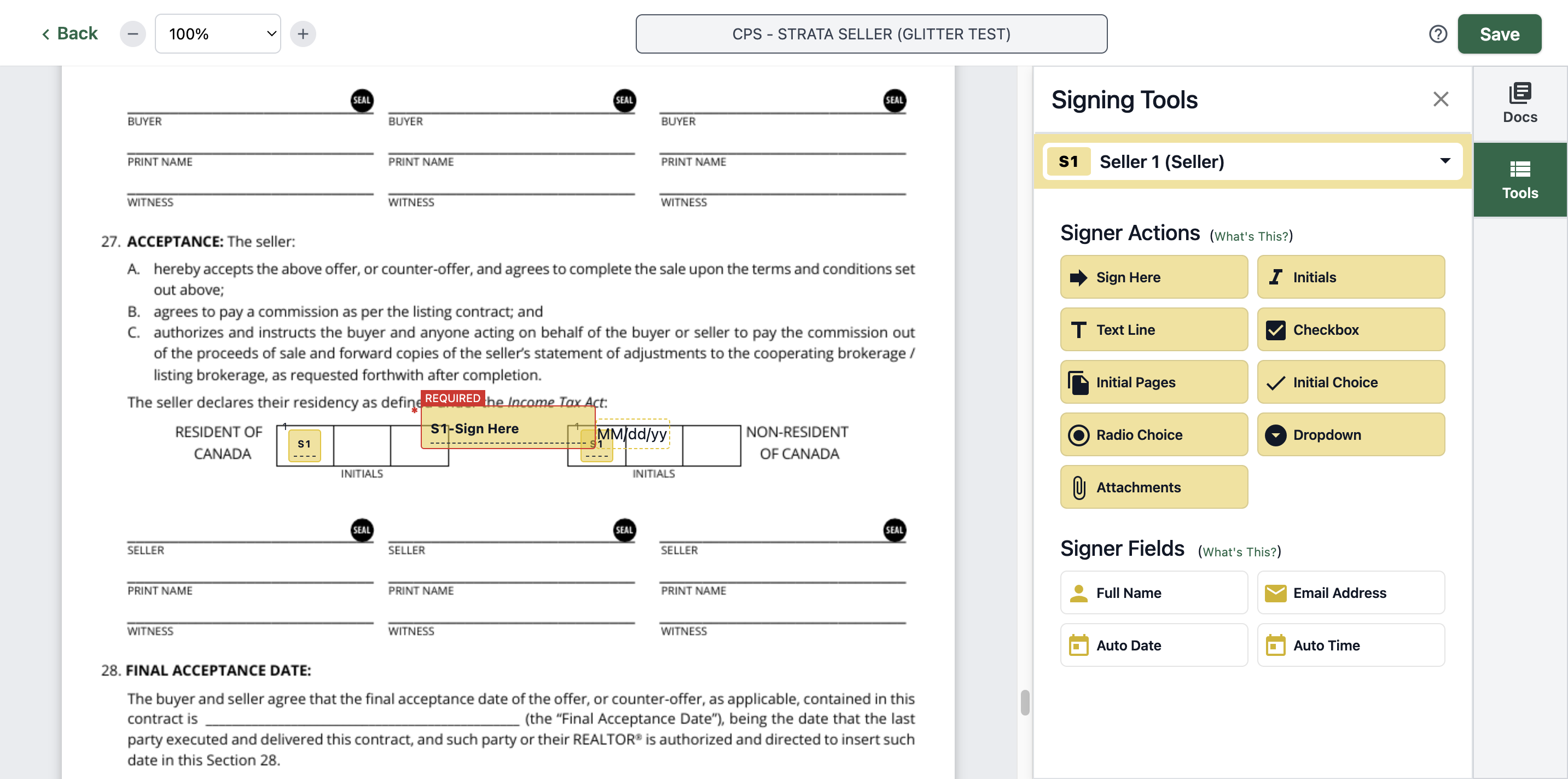Select the Sign Here tool
1568x779 pixels.
tap(1153, 277)
